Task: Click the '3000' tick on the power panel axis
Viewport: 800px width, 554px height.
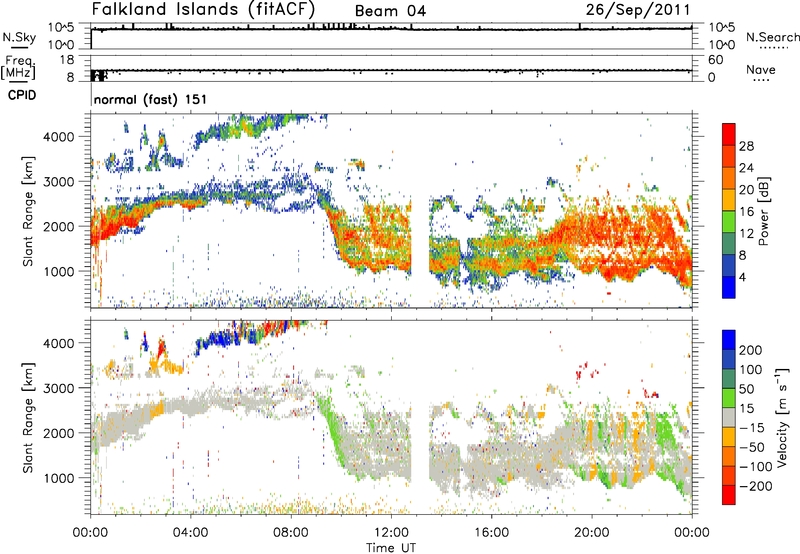Action: click(58, 182)
